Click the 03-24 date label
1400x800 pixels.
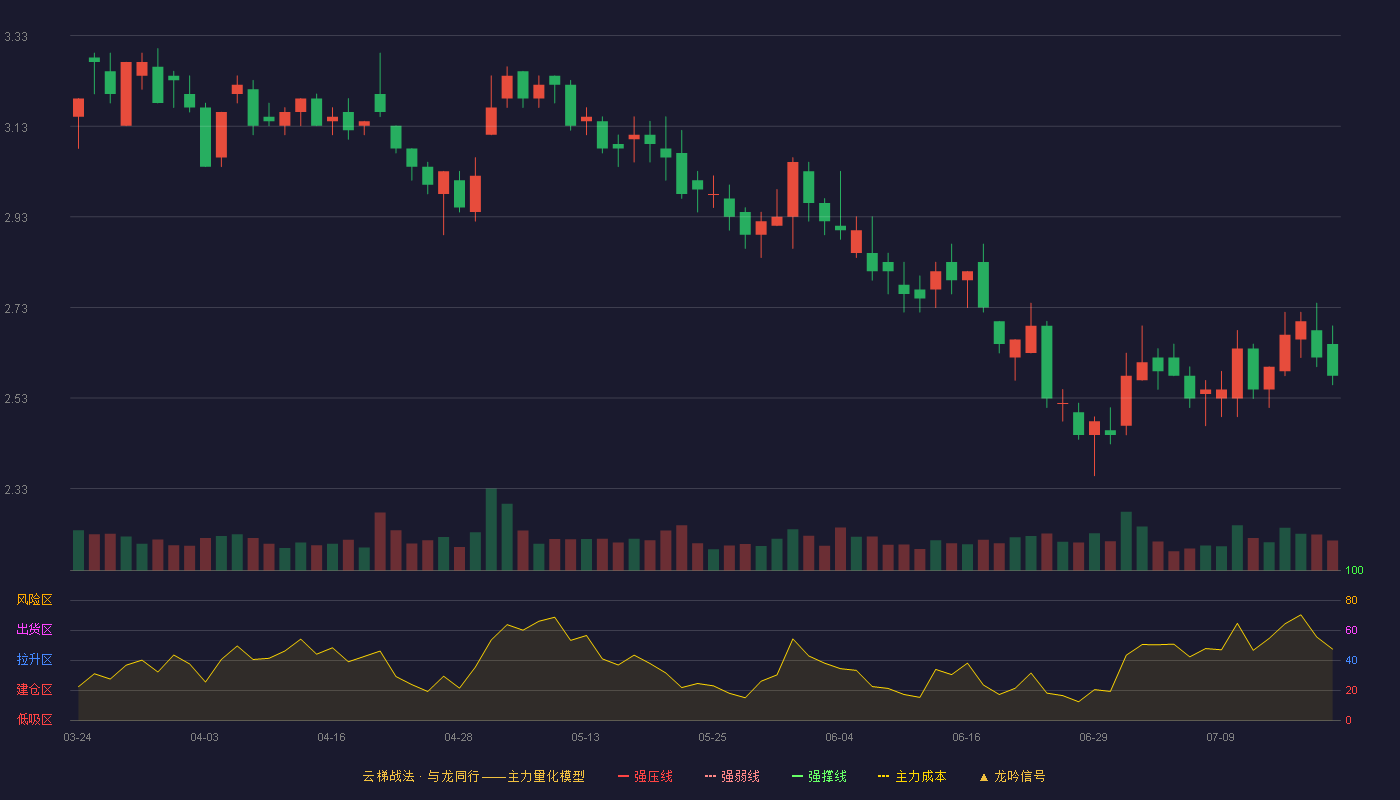[78, 737]
